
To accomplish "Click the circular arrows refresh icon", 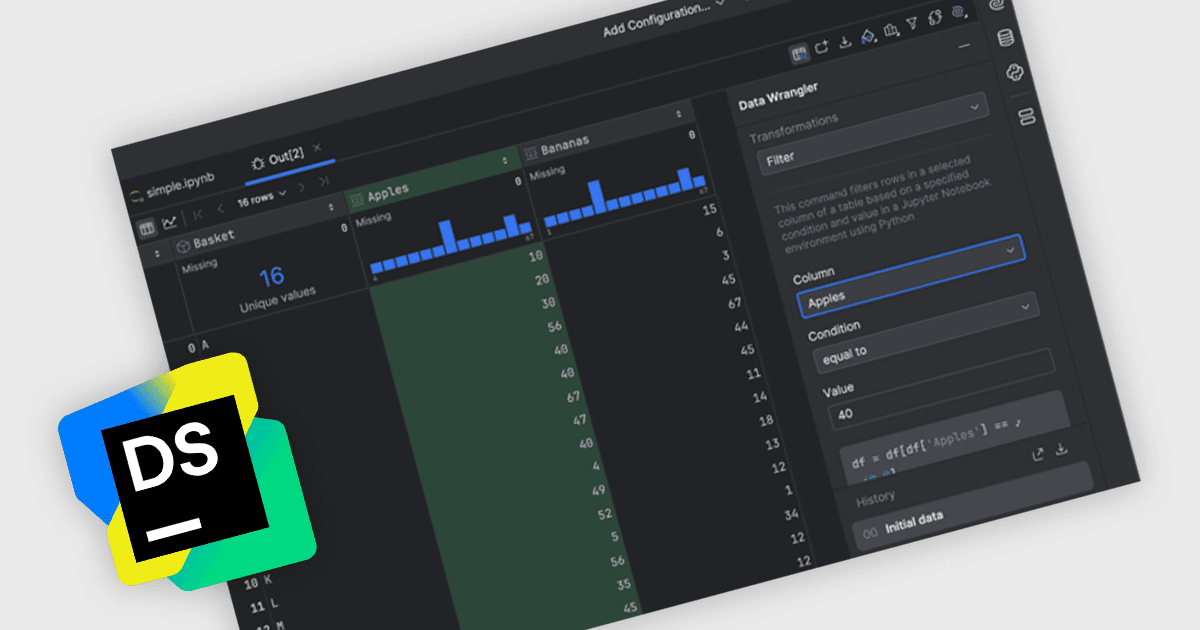I will [x=935, y=19].
